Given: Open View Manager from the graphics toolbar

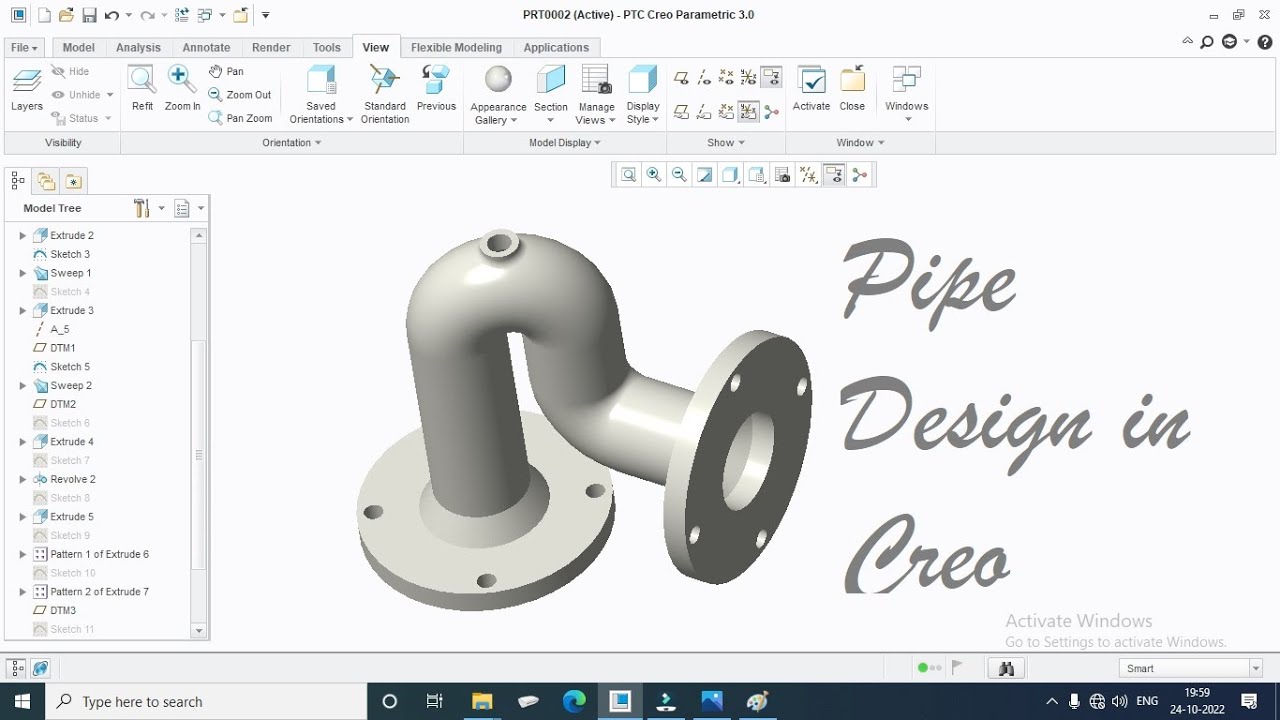Looking at the screenshot, I should [782, 175].
